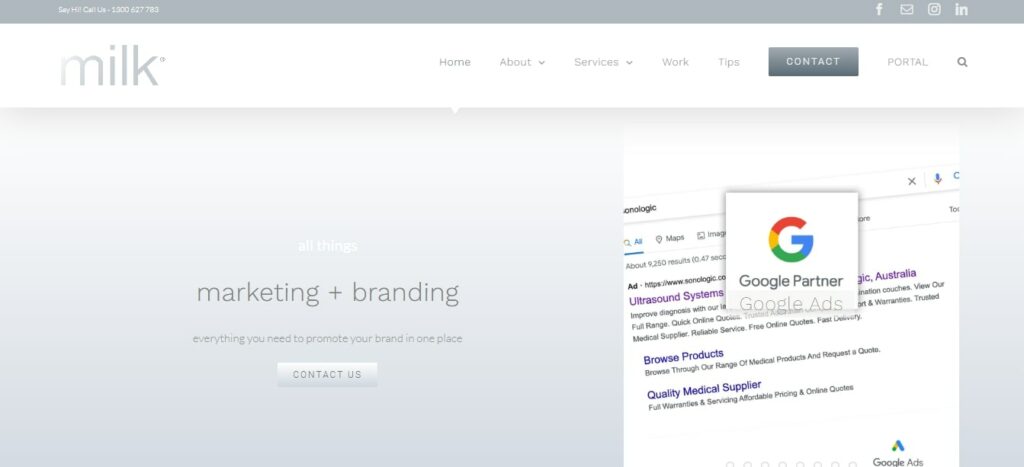Click the X clear icon in slide search bar
1024x467 pixels.
click(x=912, y=182)
